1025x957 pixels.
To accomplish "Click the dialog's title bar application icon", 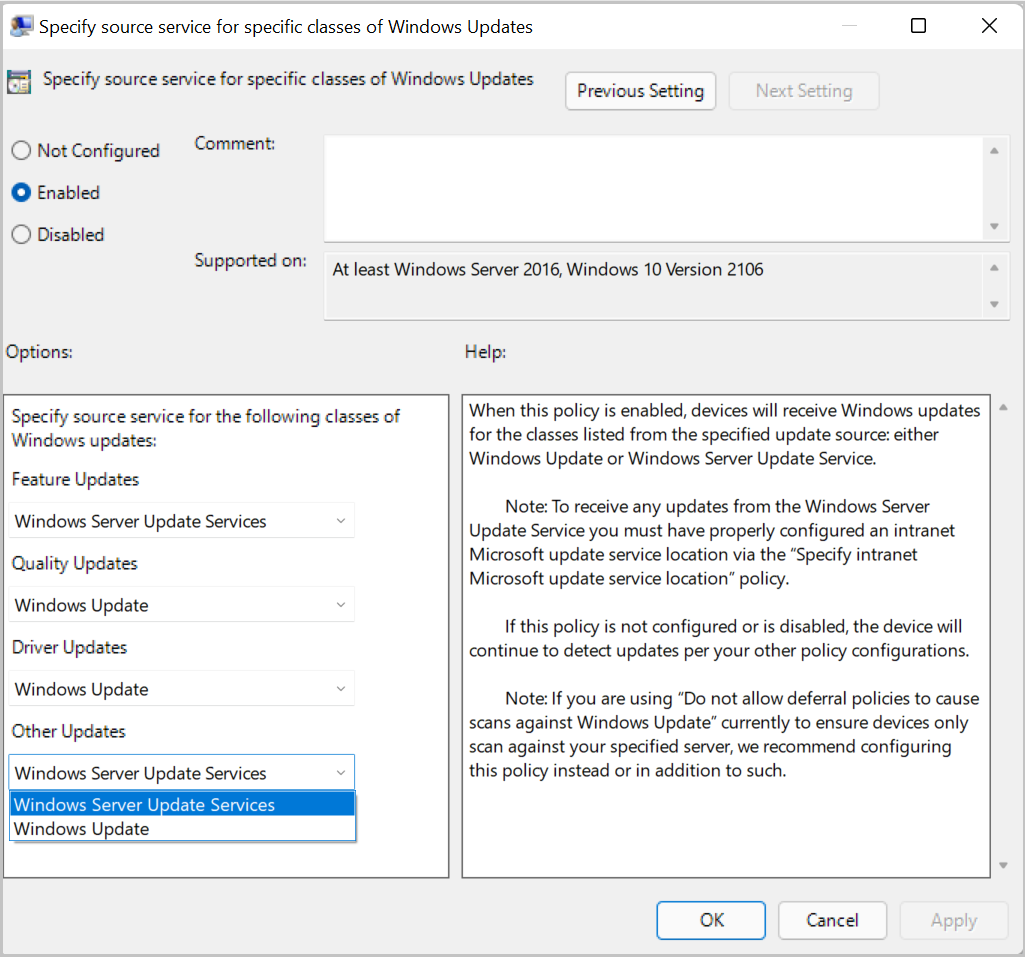I will point(21,25).
